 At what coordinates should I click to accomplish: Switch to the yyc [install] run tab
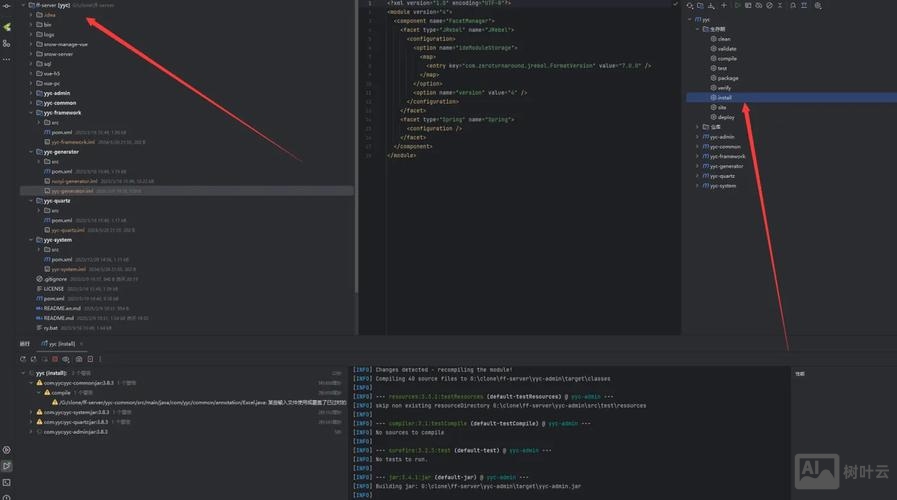62,343
